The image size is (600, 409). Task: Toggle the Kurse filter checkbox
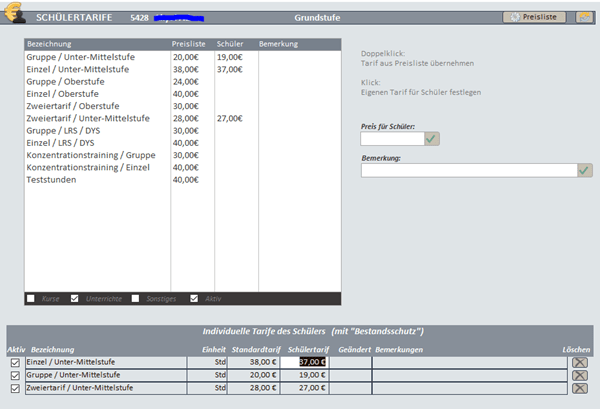[x=31, y=298]
